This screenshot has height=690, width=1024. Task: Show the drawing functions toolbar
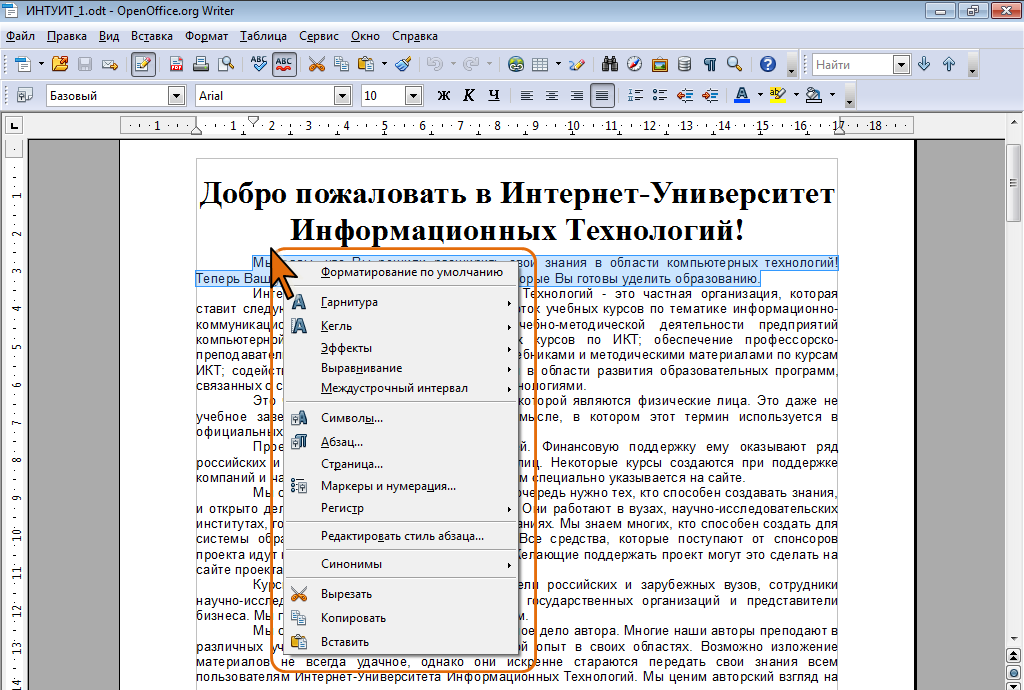click(577, 64)
